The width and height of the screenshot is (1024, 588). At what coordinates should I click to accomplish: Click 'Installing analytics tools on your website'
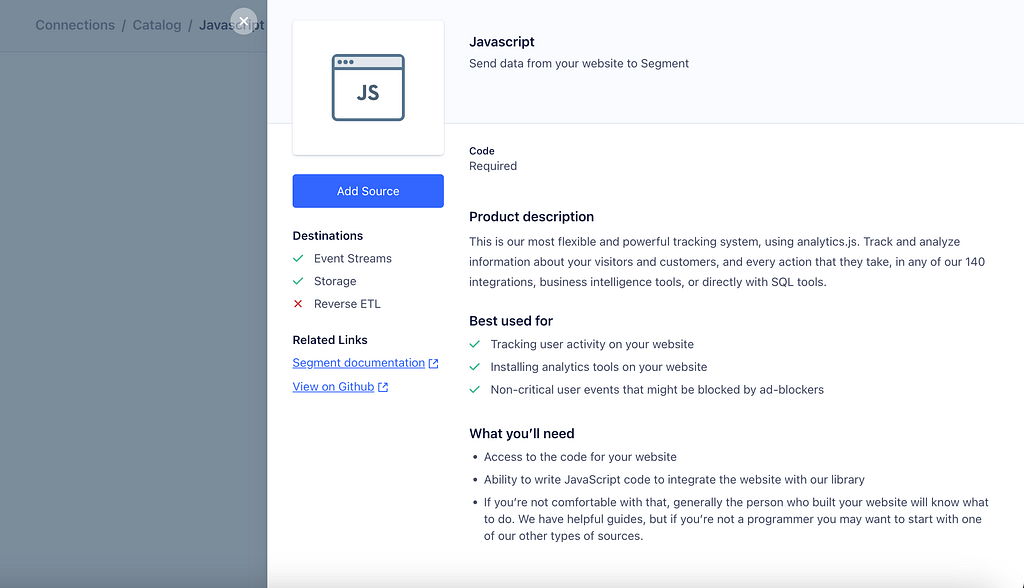click(x=599, y=367)
